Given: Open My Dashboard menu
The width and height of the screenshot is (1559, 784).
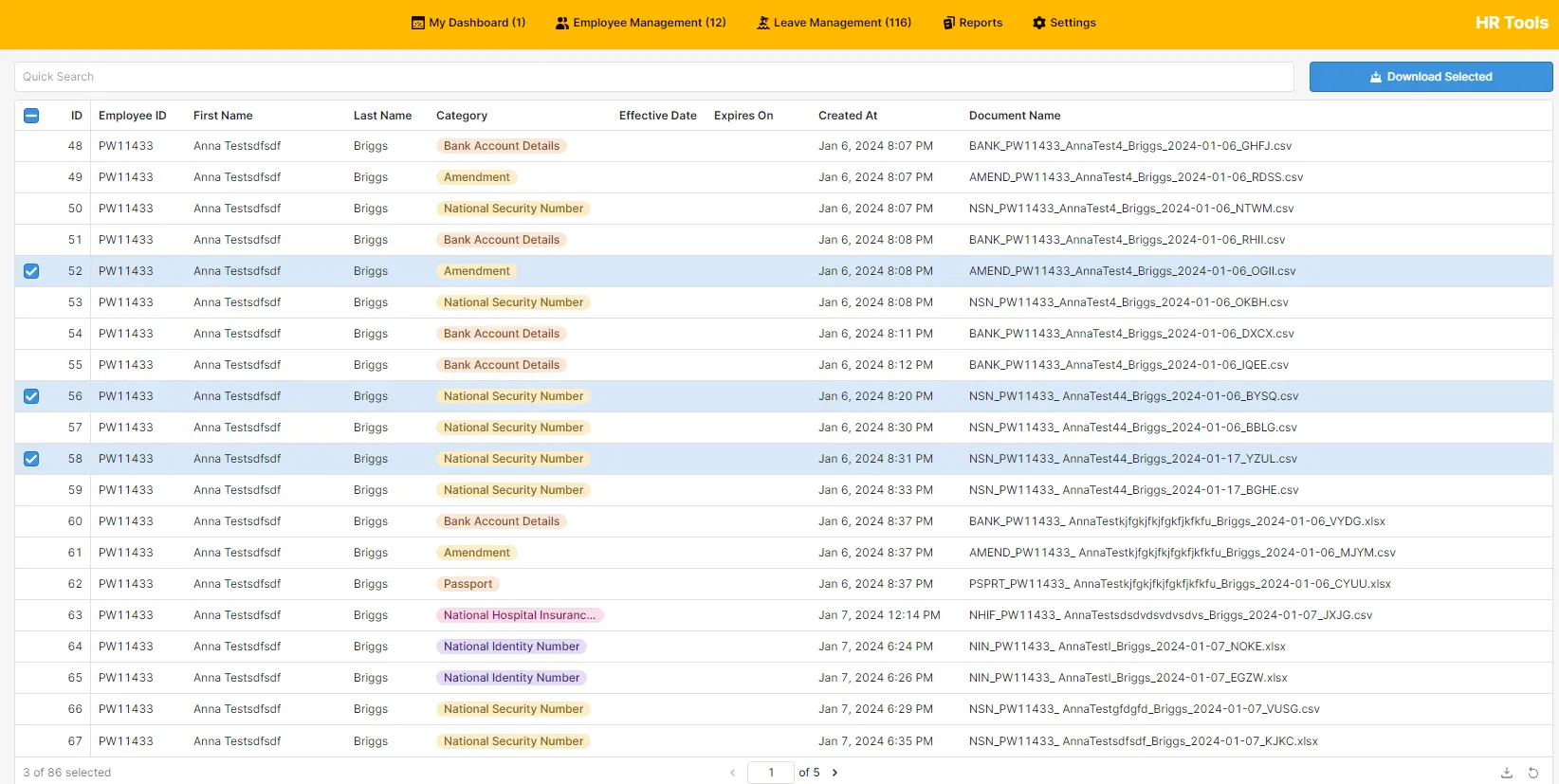Looking at the screenshot, I should click(x=468, y=23).
